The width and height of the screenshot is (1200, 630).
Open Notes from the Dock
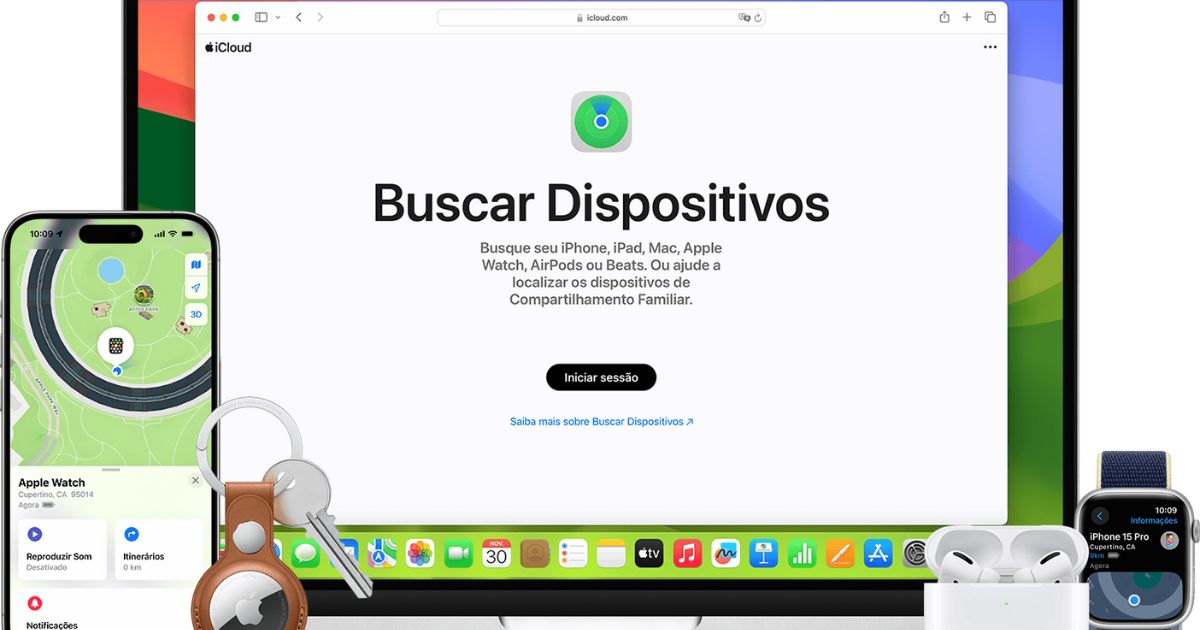click(611, 553)
